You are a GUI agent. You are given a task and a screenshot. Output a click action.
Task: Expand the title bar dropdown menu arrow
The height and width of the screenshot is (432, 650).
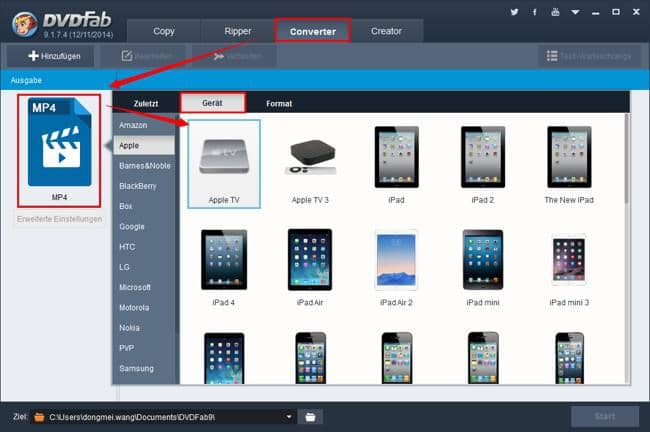[x=575, y=12]
